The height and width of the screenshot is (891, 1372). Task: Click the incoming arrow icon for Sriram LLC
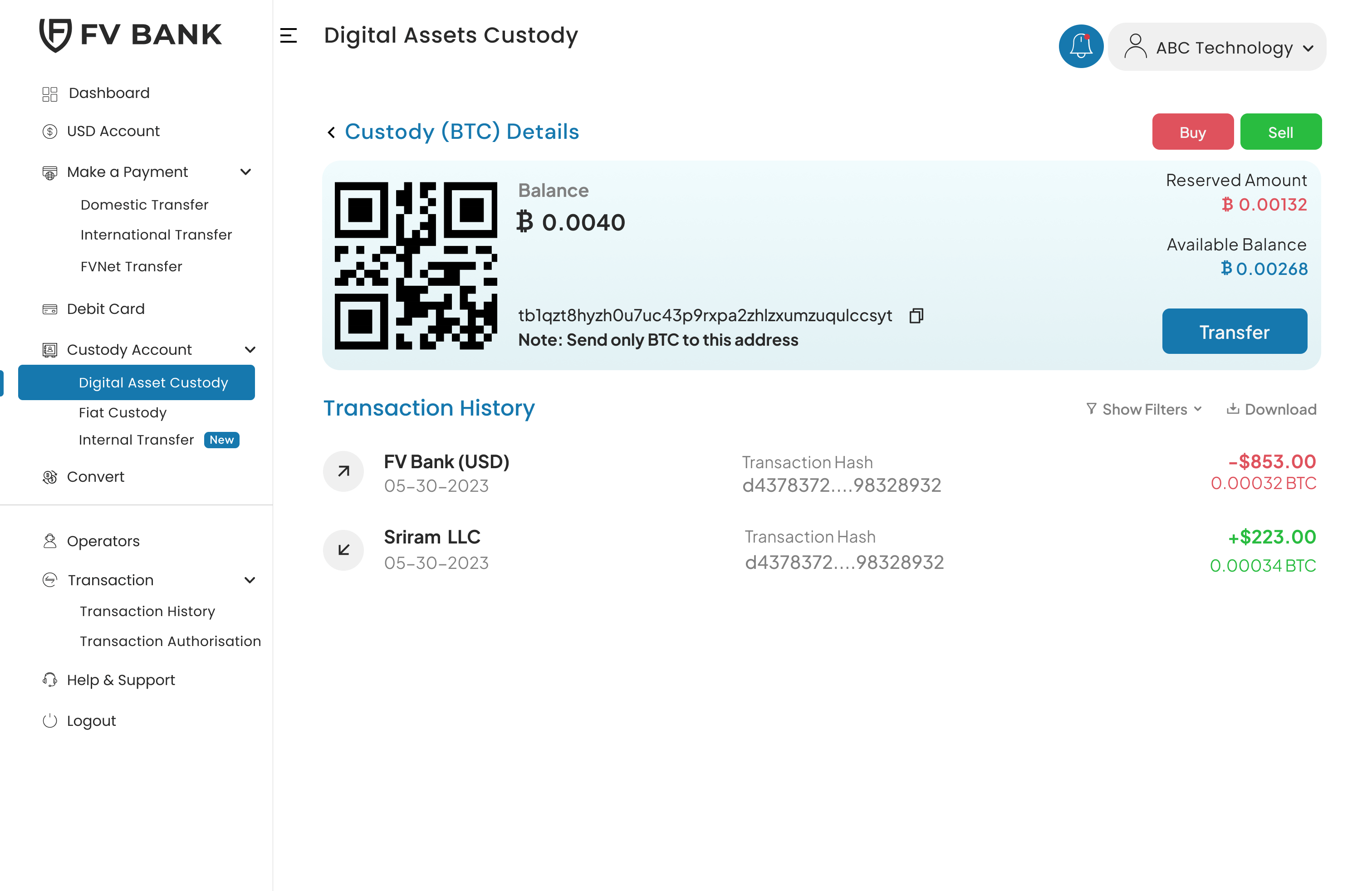343,550
